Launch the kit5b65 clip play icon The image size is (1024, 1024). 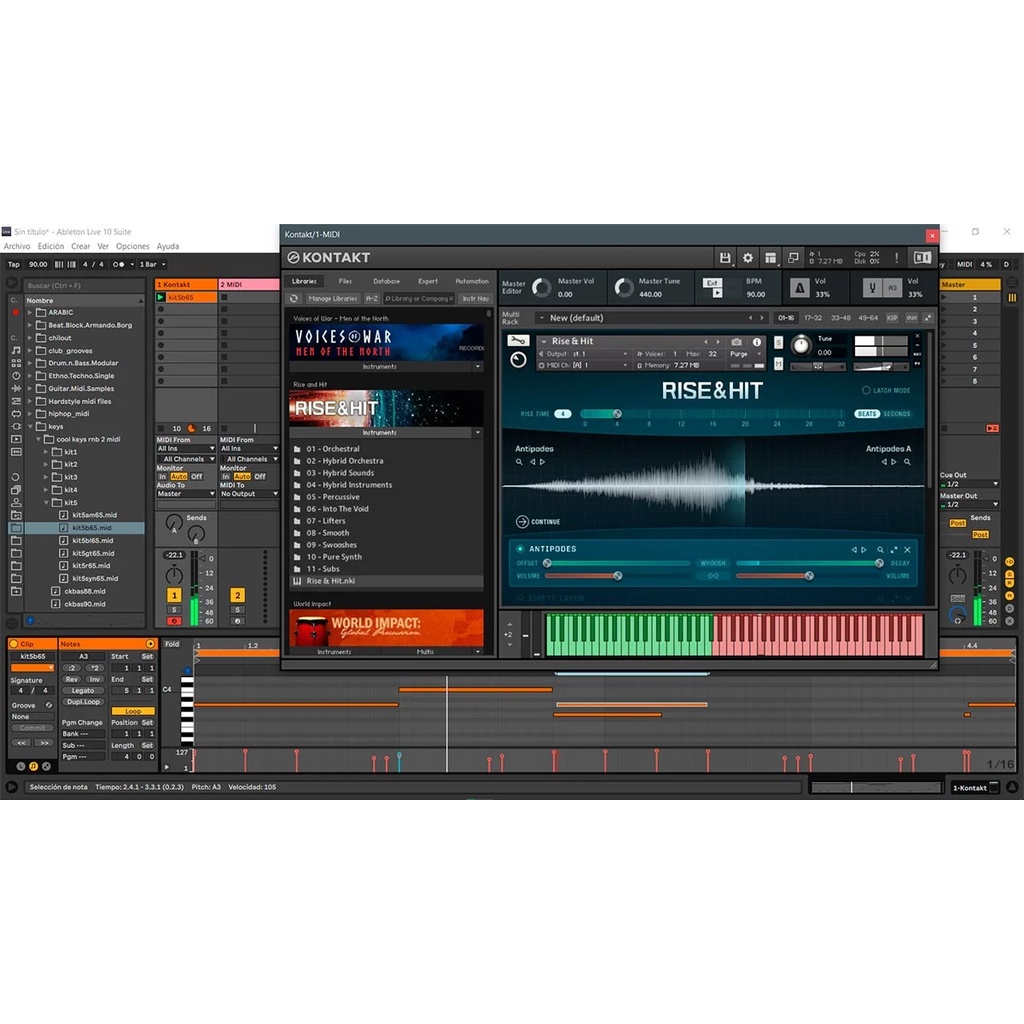pyautogui.click(x=161, y=297)
